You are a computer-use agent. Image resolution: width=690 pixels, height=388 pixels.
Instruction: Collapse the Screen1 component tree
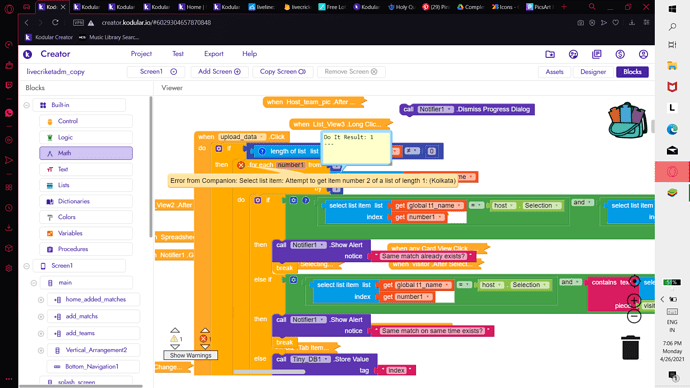click(x=26, y=266)
